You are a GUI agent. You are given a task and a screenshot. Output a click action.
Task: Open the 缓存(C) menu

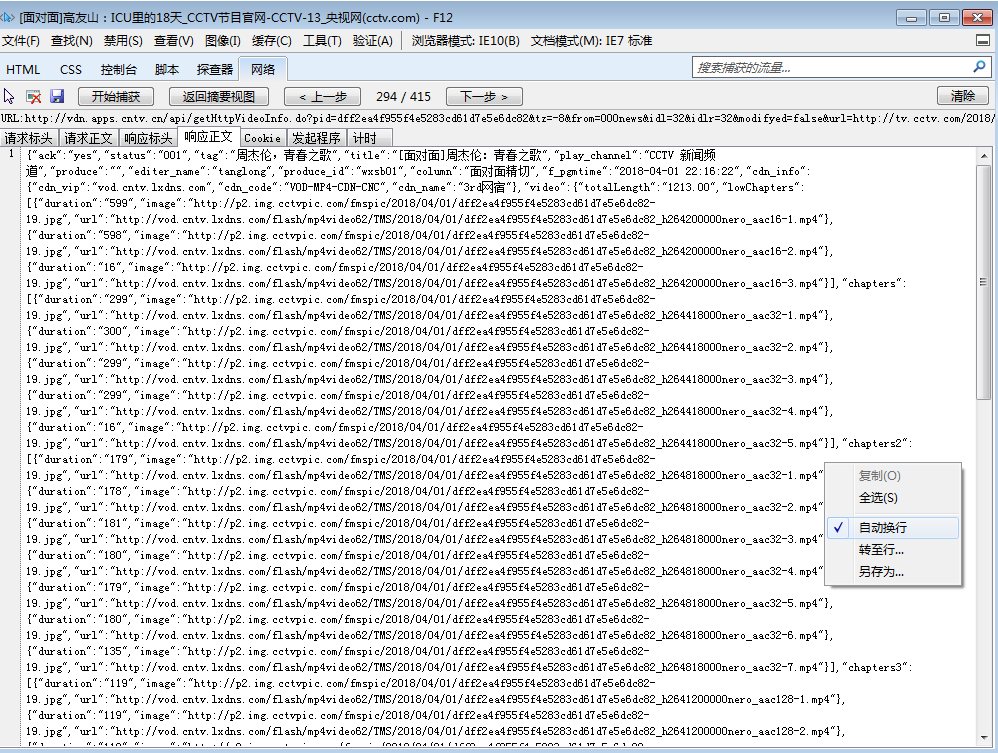click(x=271, y=41)
